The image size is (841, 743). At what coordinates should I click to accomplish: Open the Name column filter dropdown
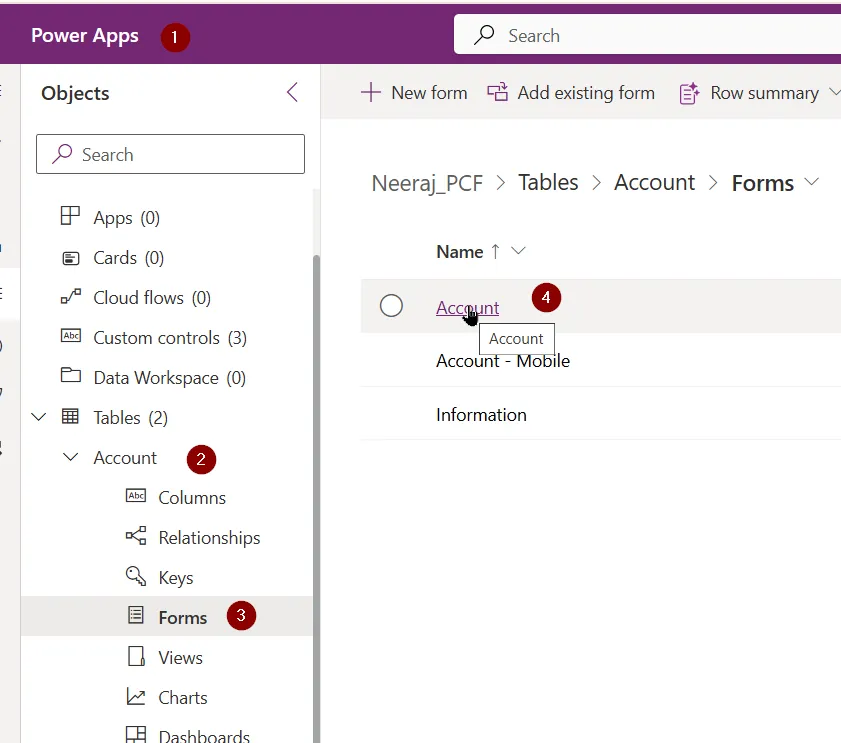tap(518, 251)
